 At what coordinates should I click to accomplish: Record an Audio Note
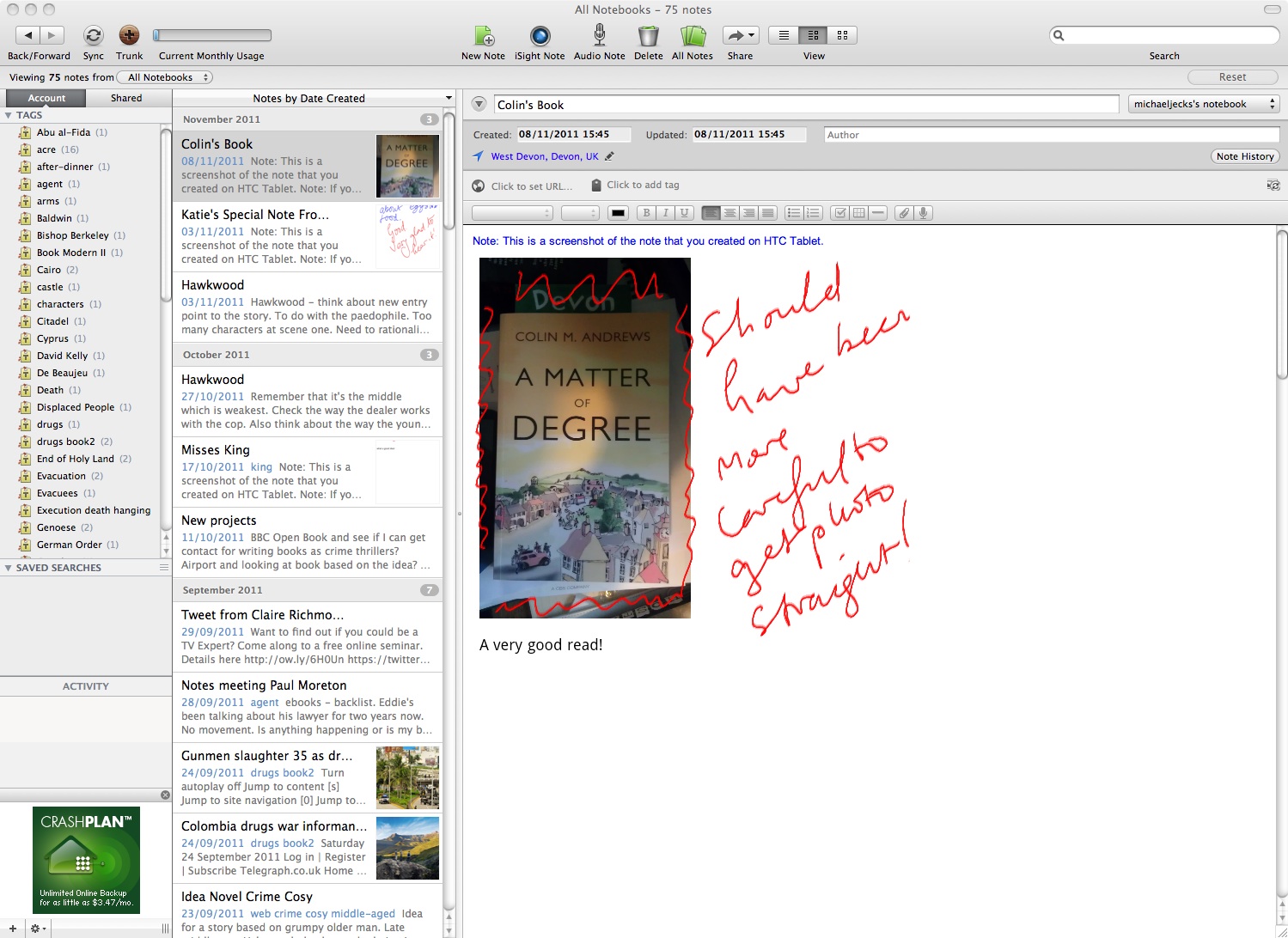(x=599, y=36)
